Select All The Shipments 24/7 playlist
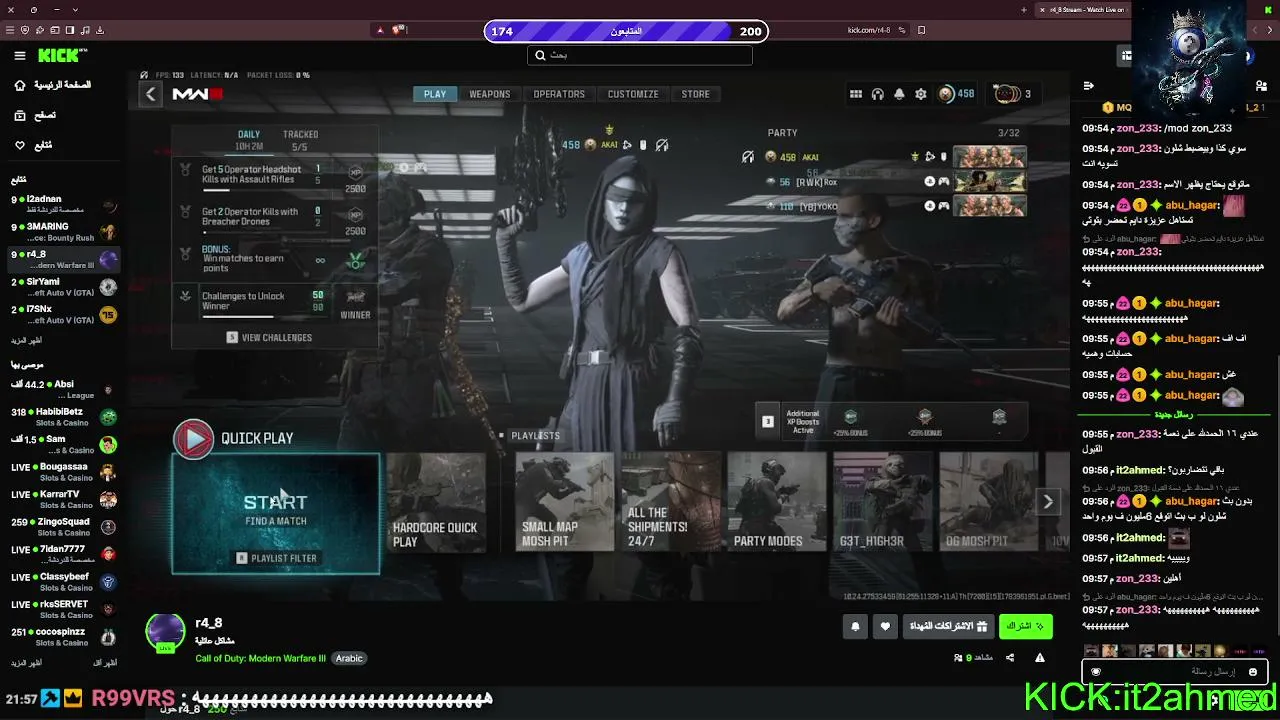The width and height of the screenshot is (1280, 720). (x=671, y=502)
